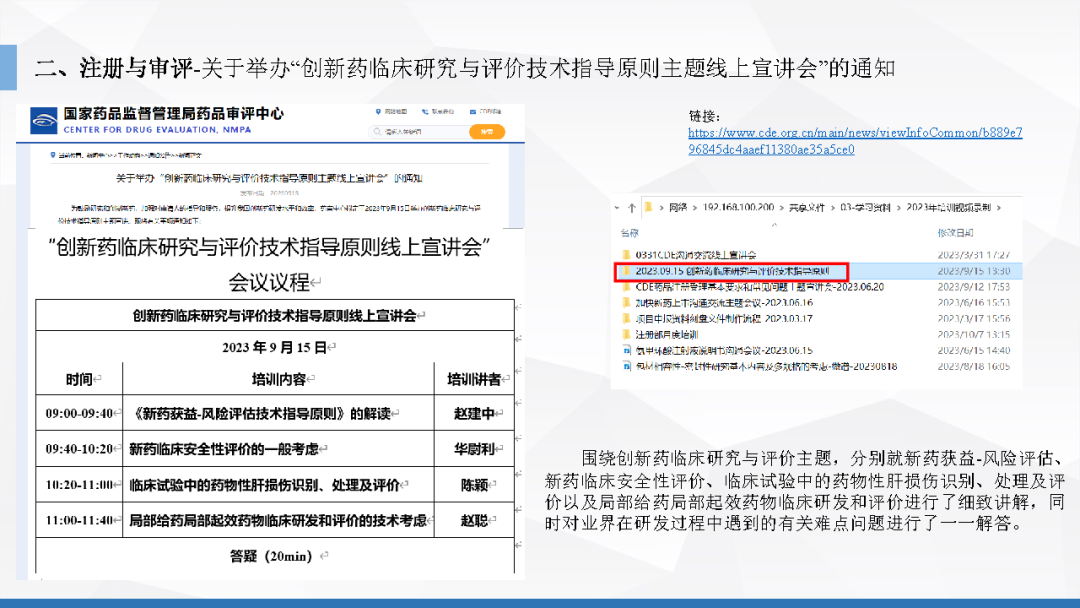
Task: Open the cde.org.cn hyperlink
Action: [854, 141]
